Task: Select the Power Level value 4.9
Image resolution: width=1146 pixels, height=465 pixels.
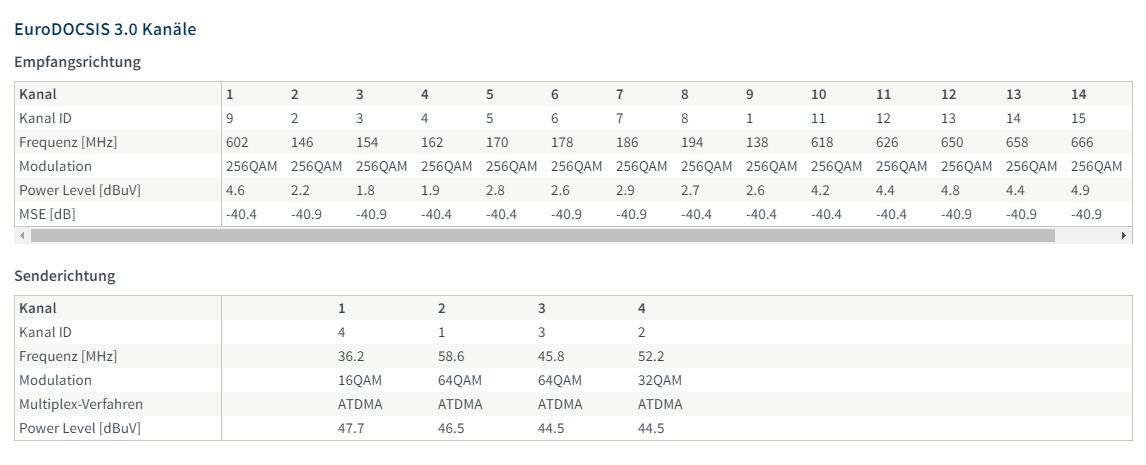Action: point(1079,191)
